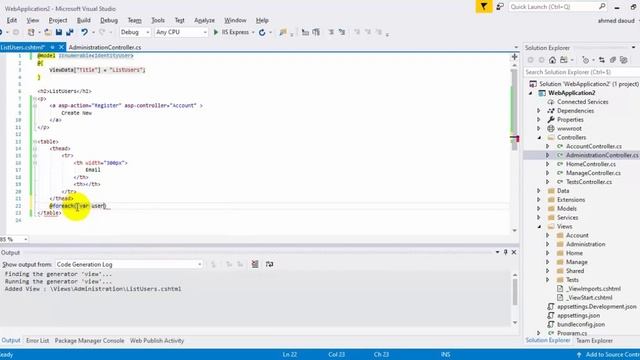Screen dimensions: 640x360
Task: Expand the Administration views folder
Action: coord(548,244)
